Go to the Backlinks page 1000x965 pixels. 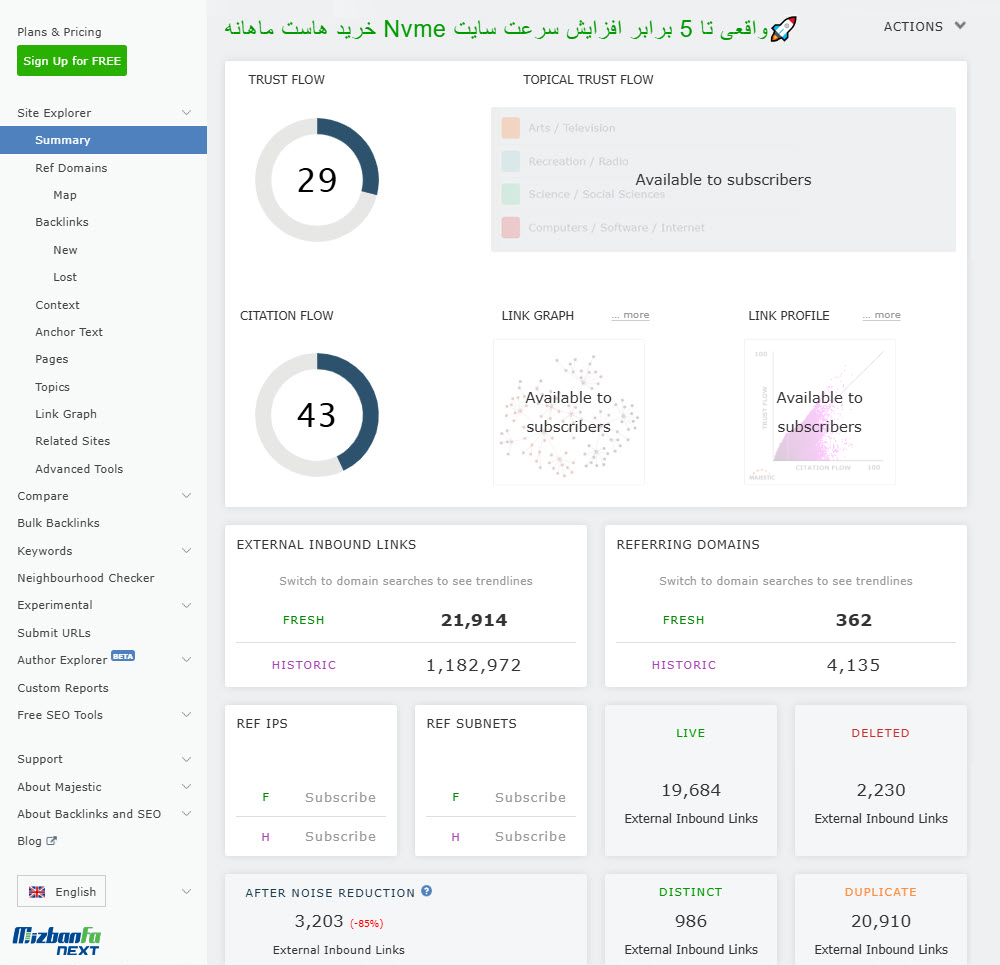62,222
